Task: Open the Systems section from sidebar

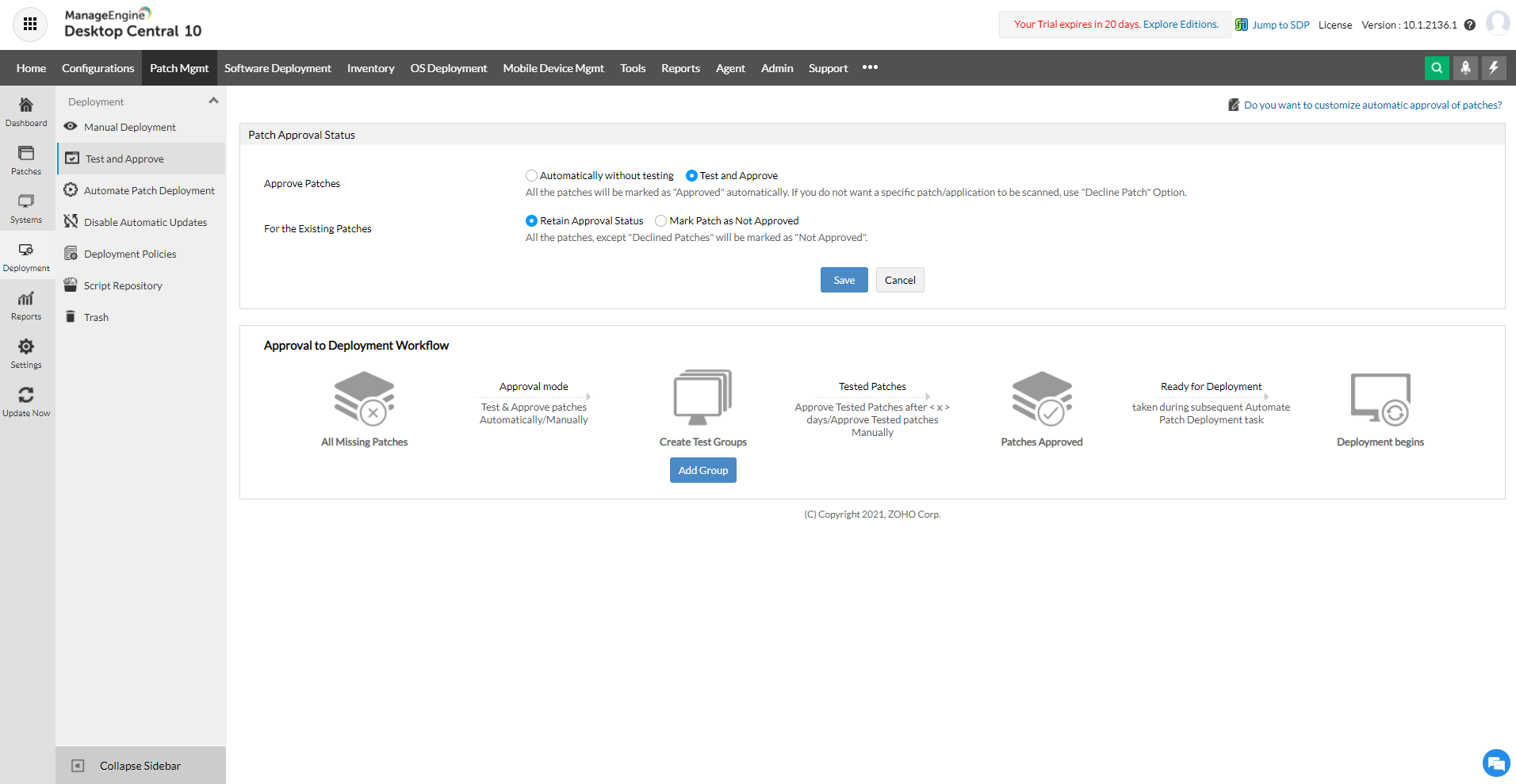Action: 26,208
